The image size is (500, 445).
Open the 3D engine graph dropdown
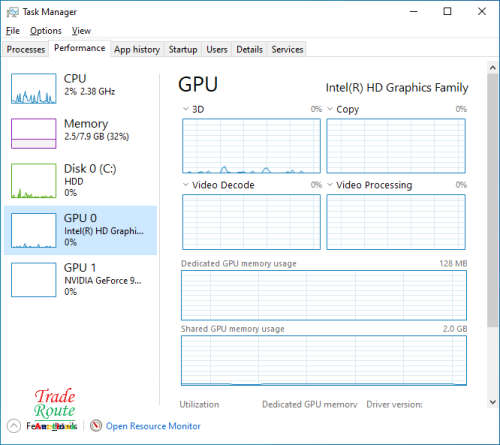point(186,109)
